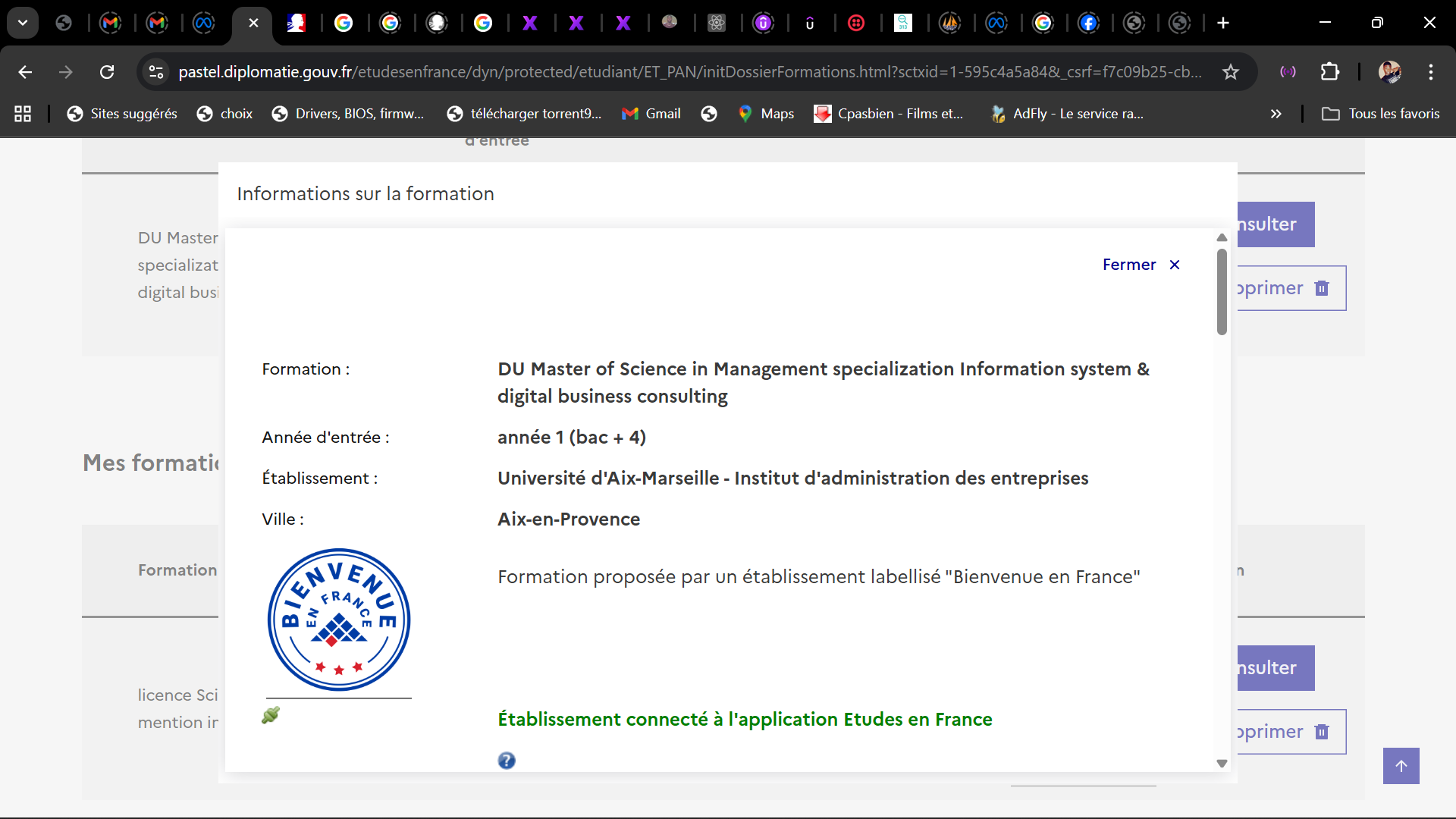Click the scroll-to-top arrow button
1456x819 pixels.
1401,766
